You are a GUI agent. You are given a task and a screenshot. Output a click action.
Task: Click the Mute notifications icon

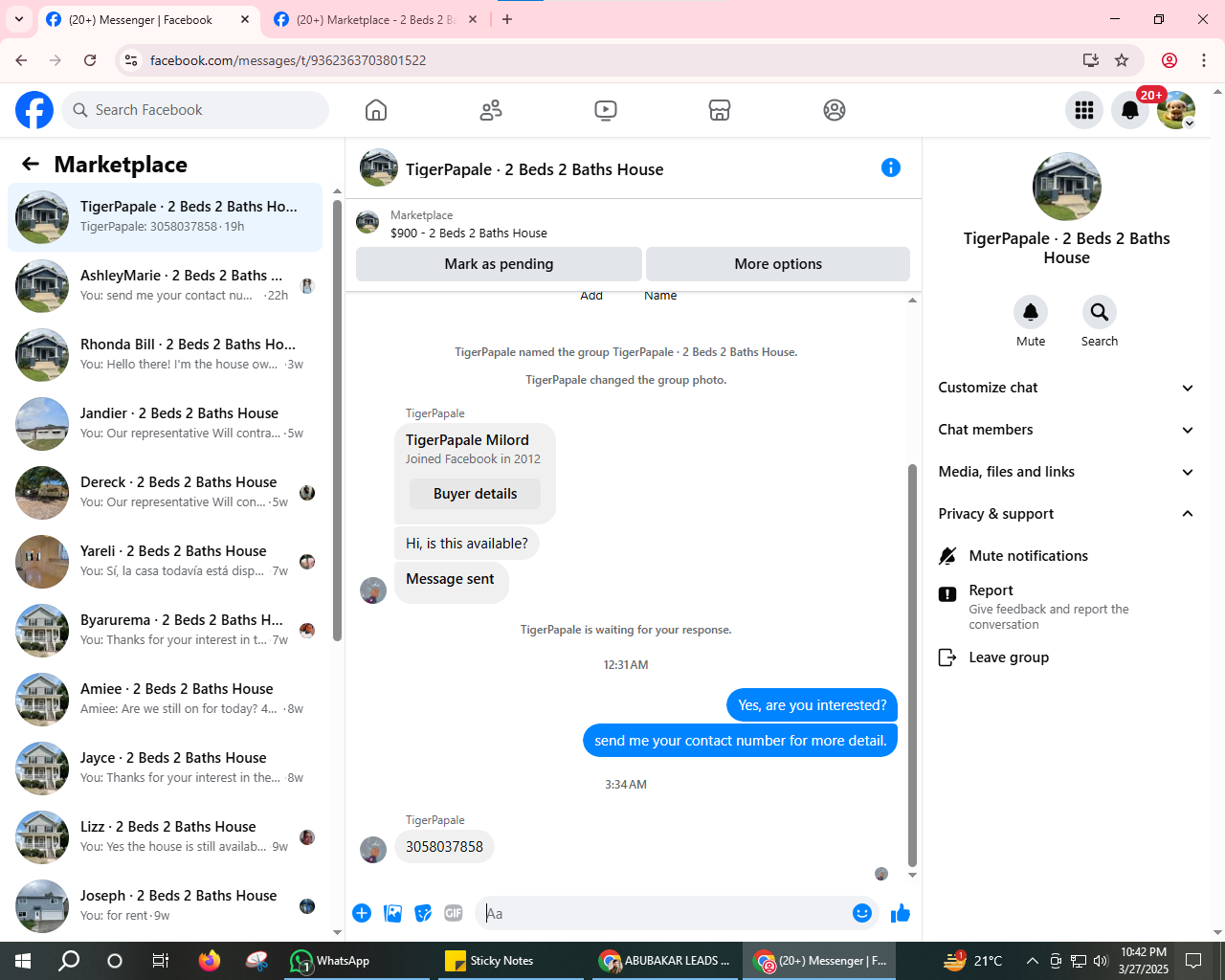pyautogui.click(x=947, y=556)
